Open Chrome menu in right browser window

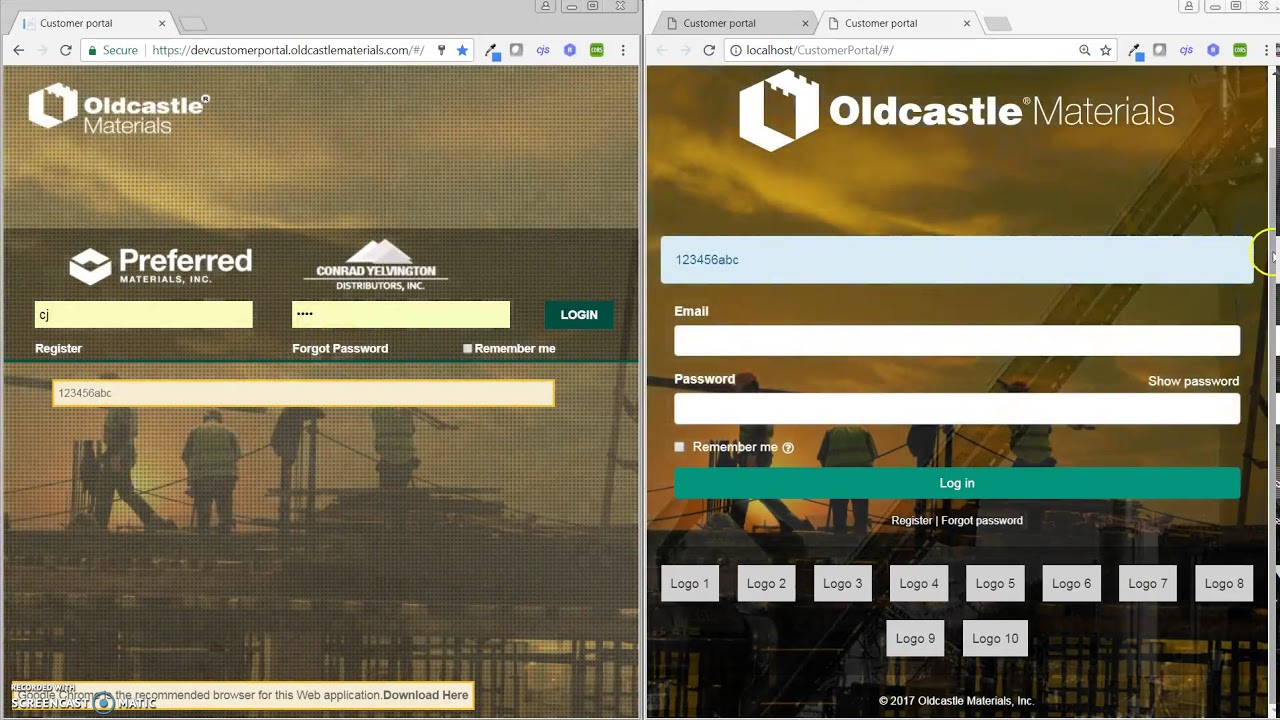pos(1266,50)
